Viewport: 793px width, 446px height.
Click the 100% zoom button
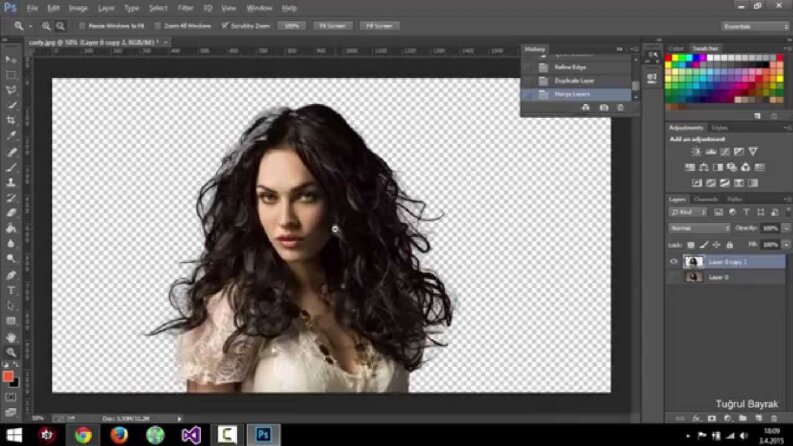(x=292, y=26)
